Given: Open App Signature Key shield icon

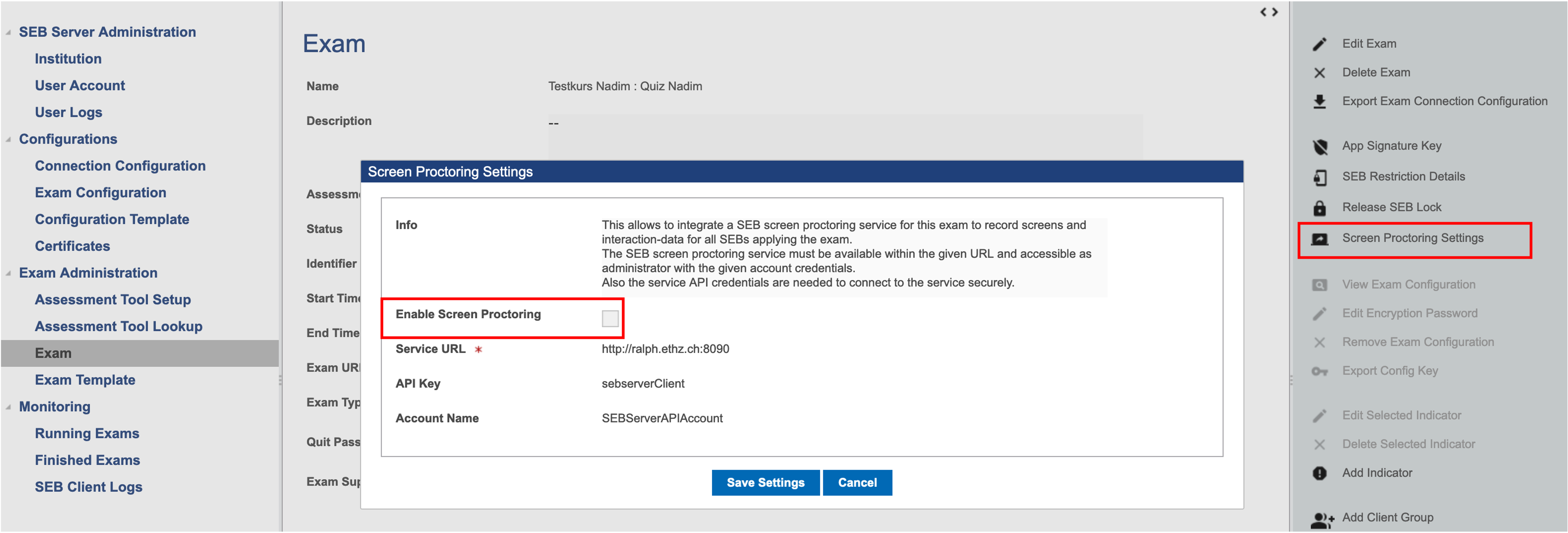Looking at the screenshot, I should coord(1320,147).
